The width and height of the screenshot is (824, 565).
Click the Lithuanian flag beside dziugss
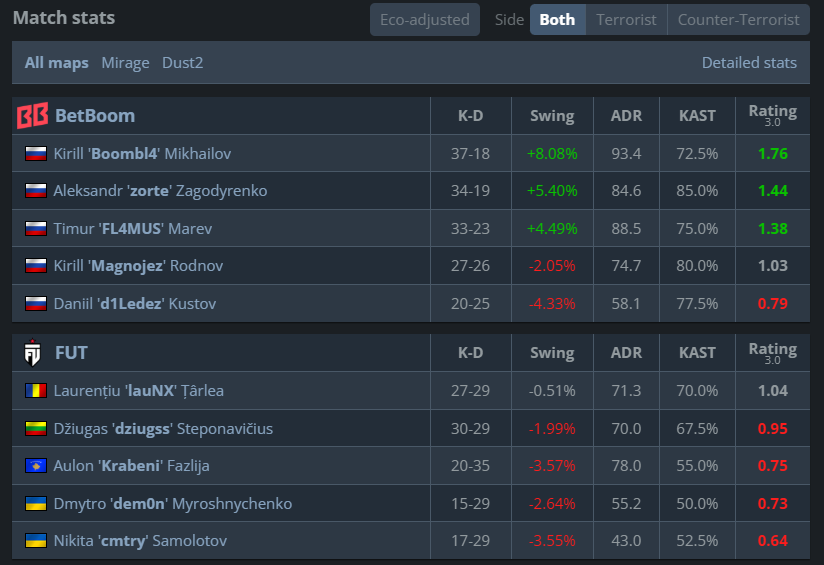(x=36, y=429)
